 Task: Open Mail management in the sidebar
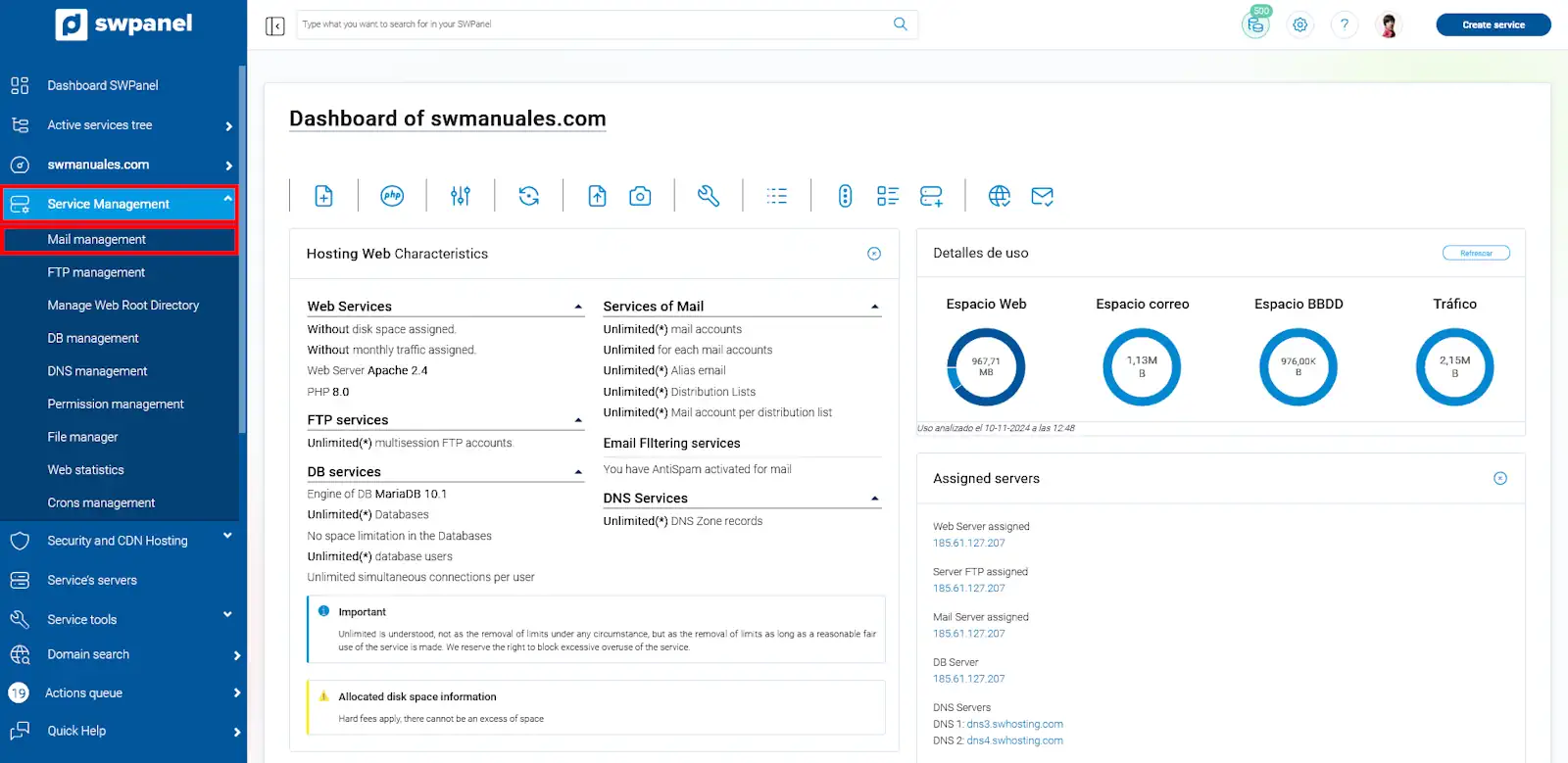tap(97, 240)
